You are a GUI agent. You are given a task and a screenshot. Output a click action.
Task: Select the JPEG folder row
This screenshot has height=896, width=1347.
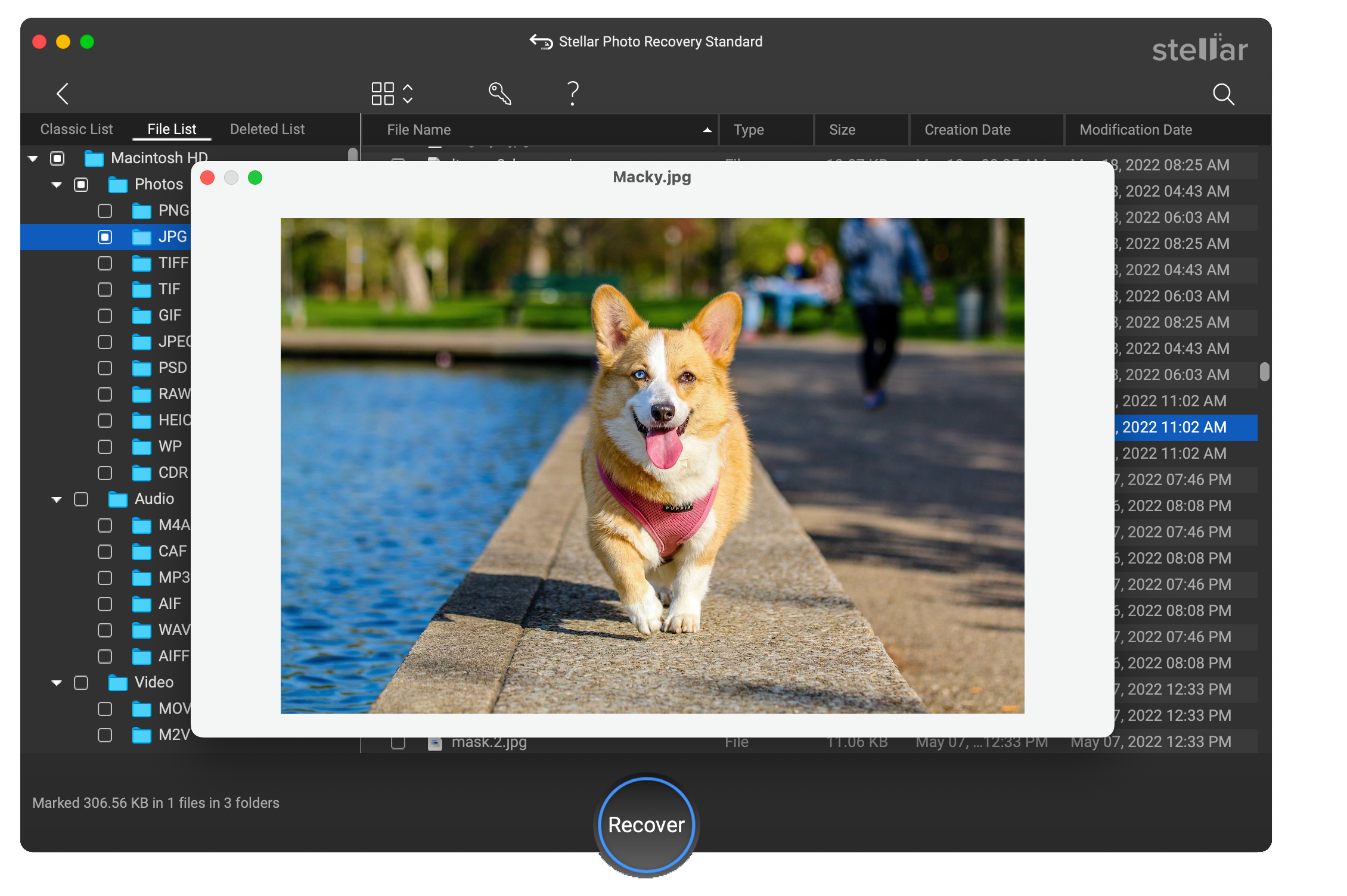click(x=106, y=342)
